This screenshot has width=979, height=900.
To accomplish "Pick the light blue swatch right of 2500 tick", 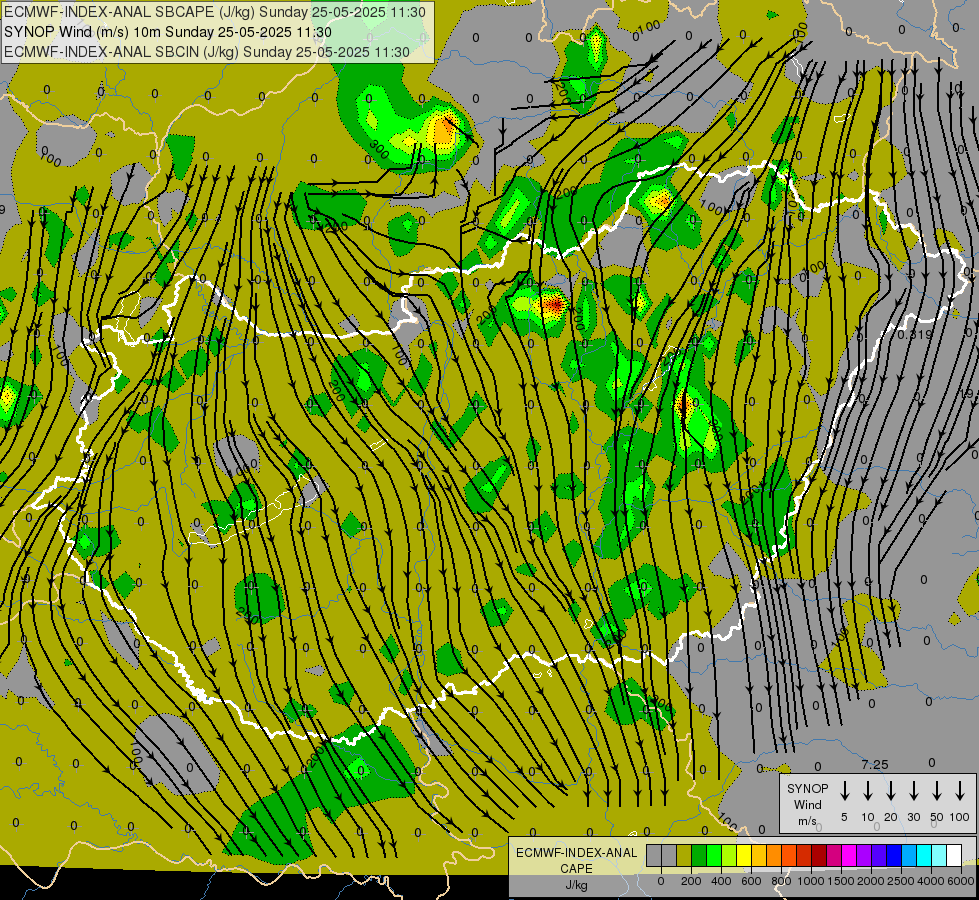I will point(908,855).
